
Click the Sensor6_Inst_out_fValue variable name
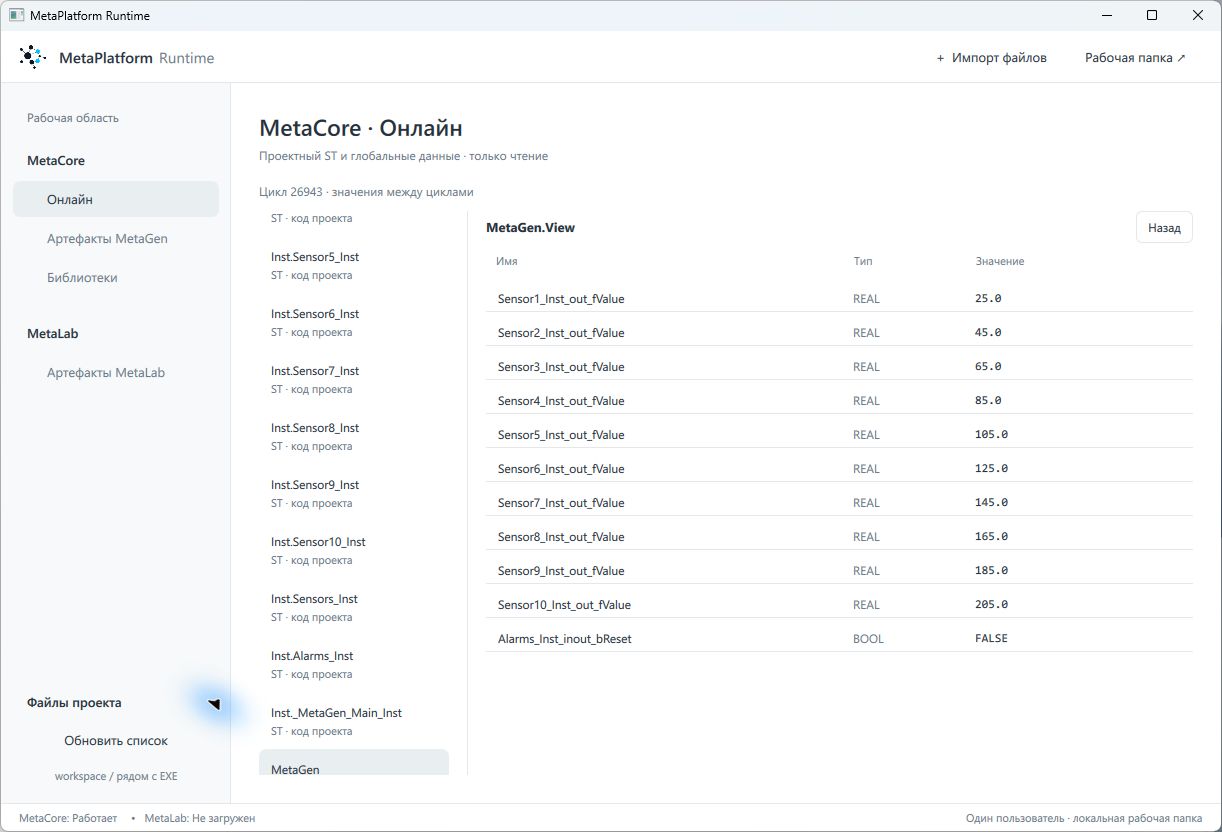tap(561, 469)
